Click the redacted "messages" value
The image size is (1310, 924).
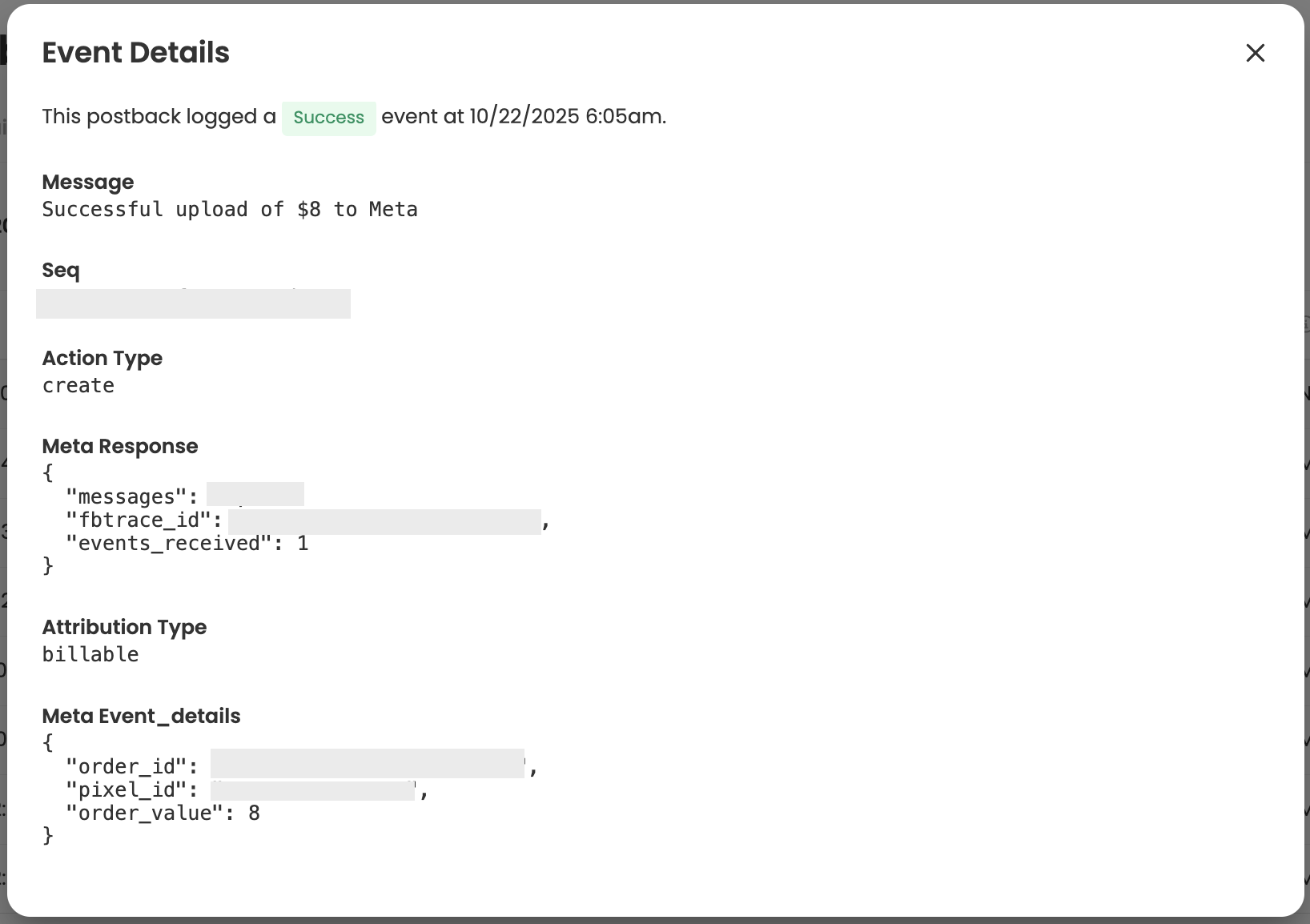point(255,495)
